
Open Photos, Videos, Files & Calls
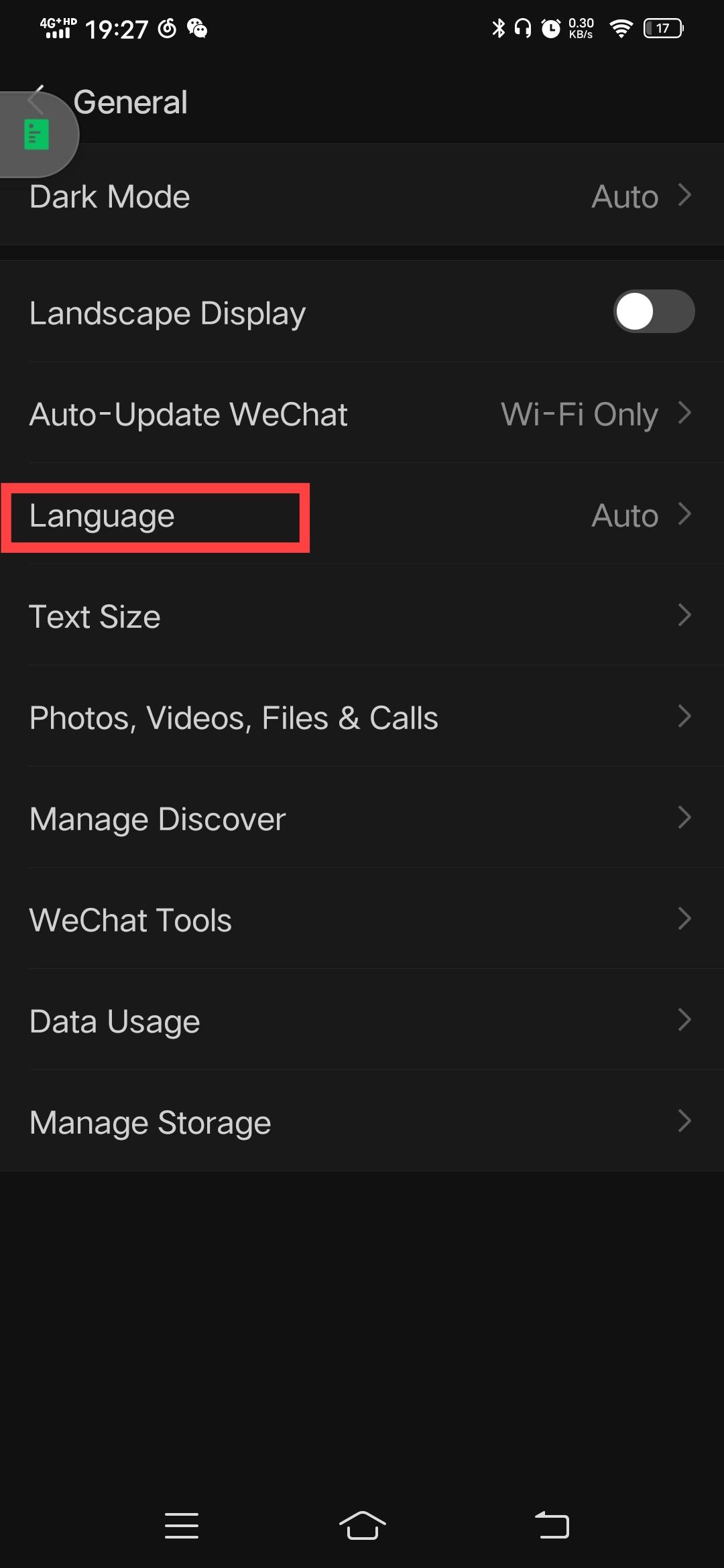pyautogui.click(x=362, y=716)
